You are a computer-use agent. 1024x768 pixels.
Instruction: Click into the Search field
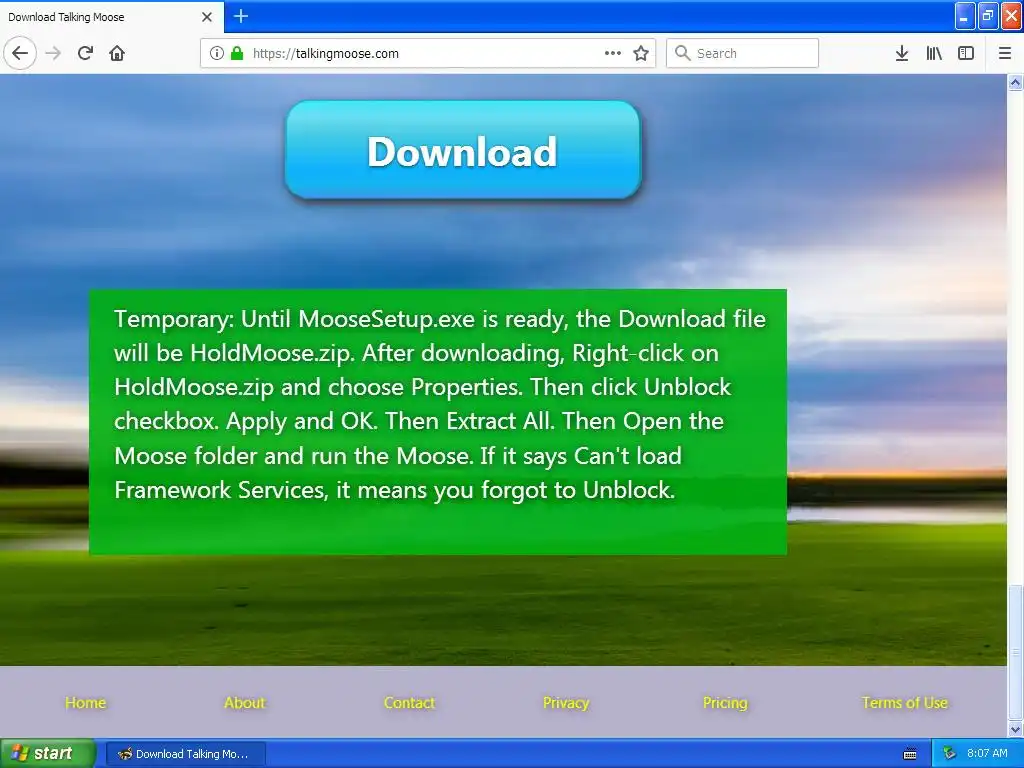point(742,53)
